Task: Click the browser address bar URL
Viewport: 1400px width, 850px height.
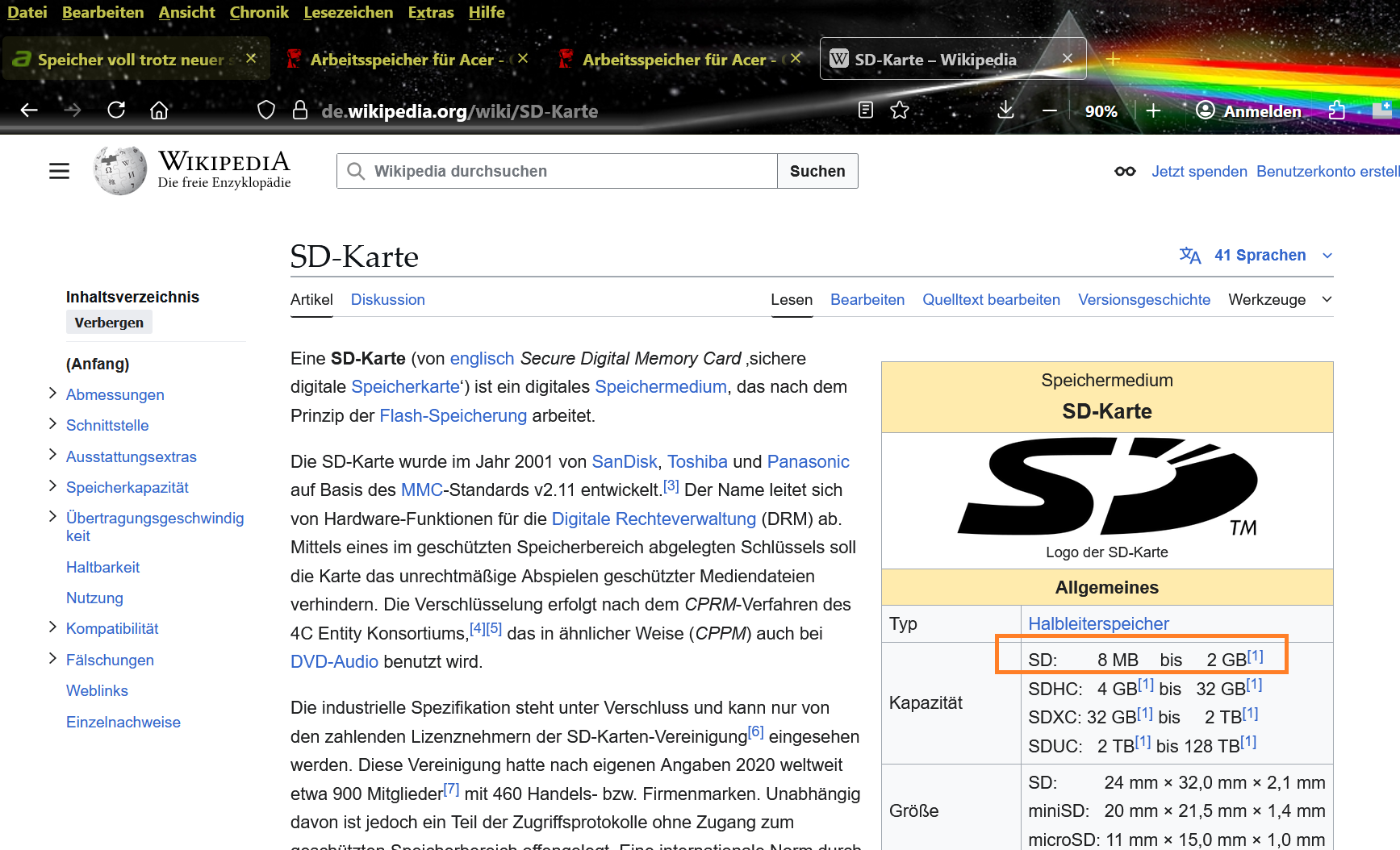Action: [459, 111]
